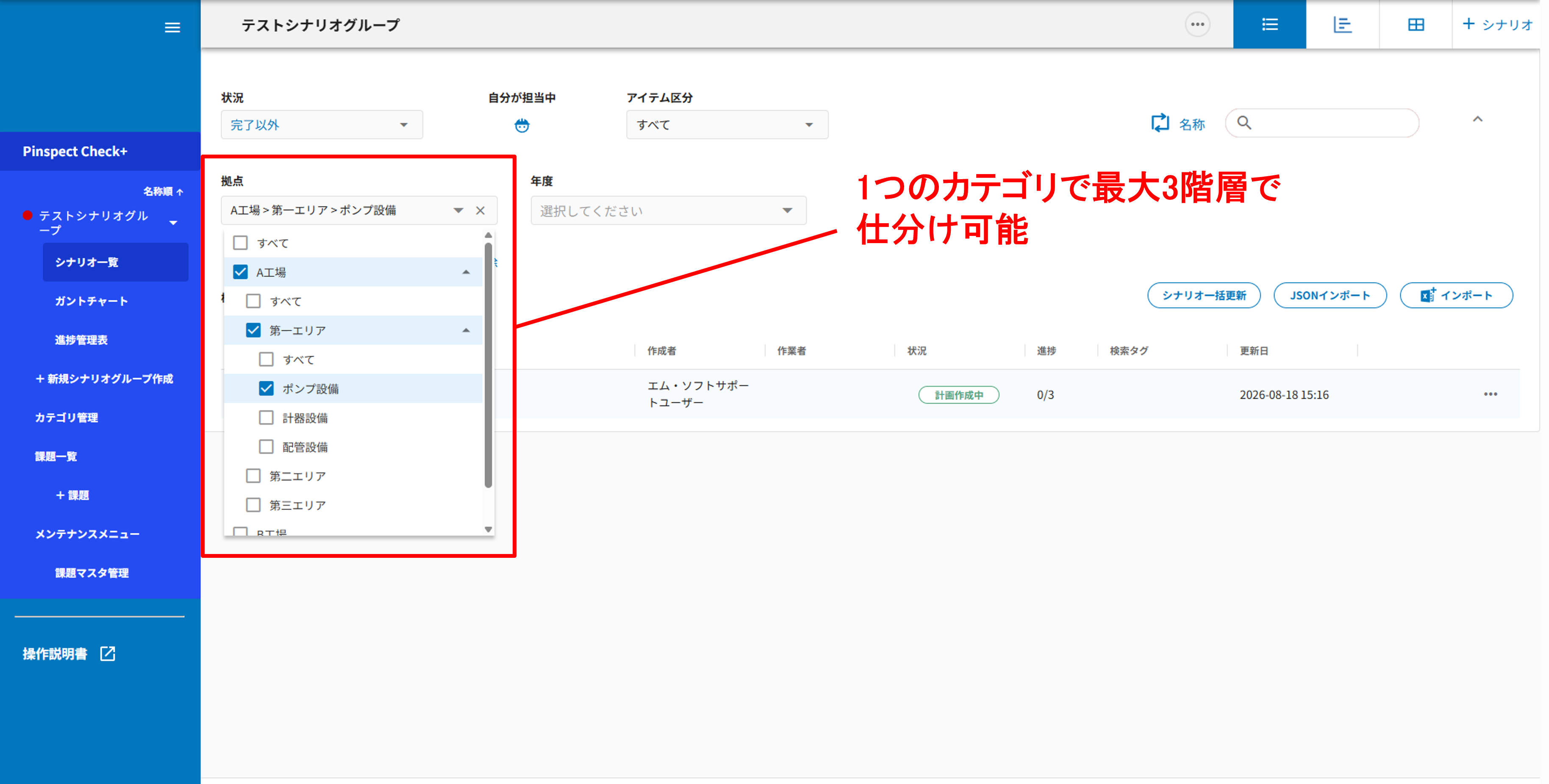
Task: Check the 計器設備 checkbox
Action: click(x=266, y=417)
